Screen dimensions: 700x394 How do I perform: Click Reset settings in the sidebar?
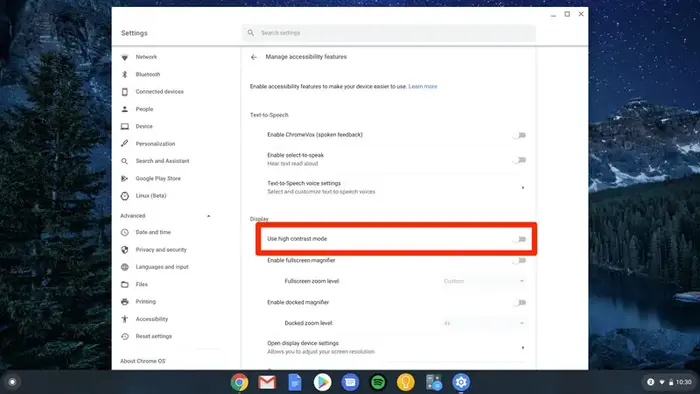(154, 336)
